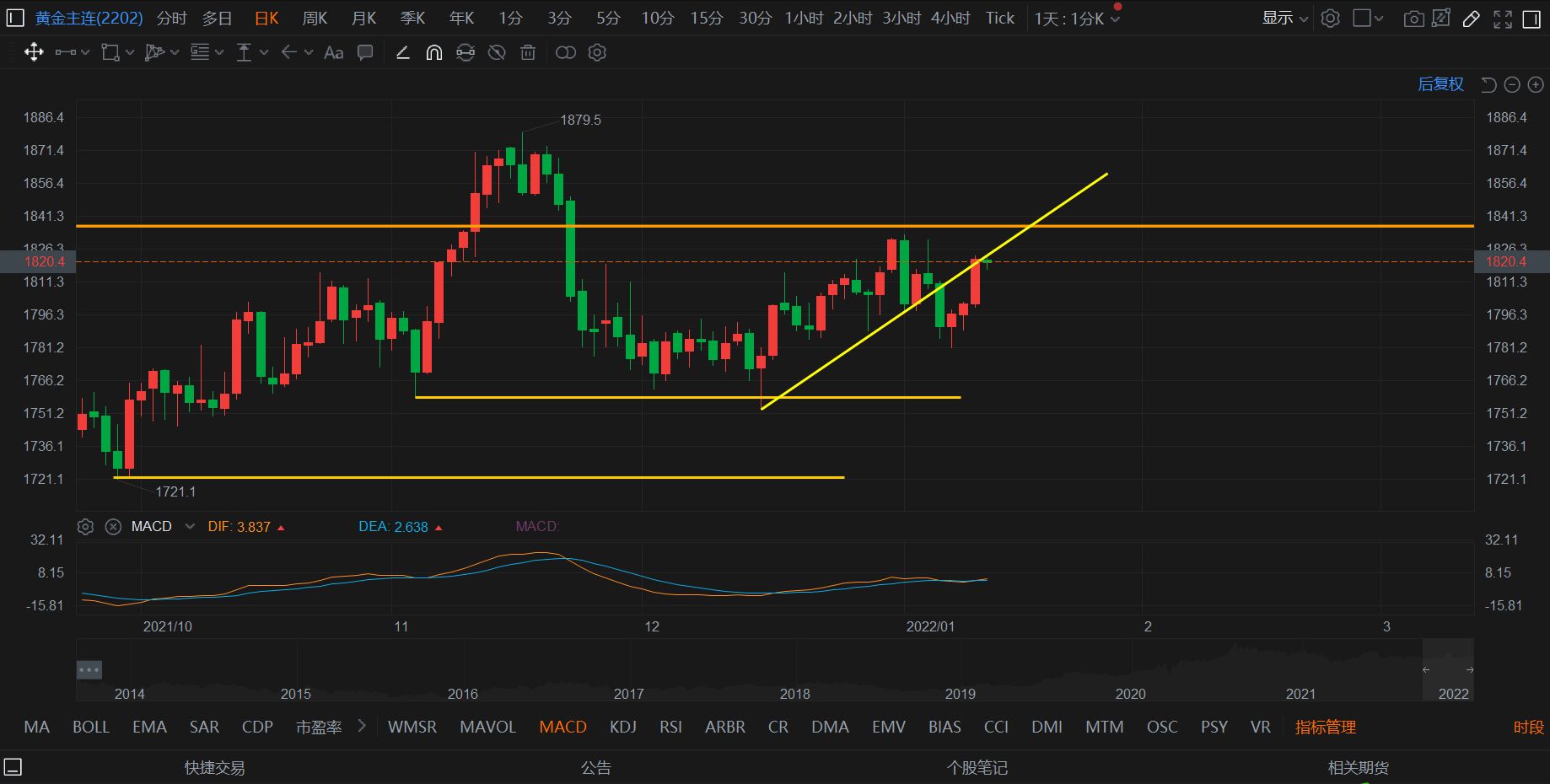
Task: Toggle hide all drawings eye icon
Action: [x=497, y=53]
